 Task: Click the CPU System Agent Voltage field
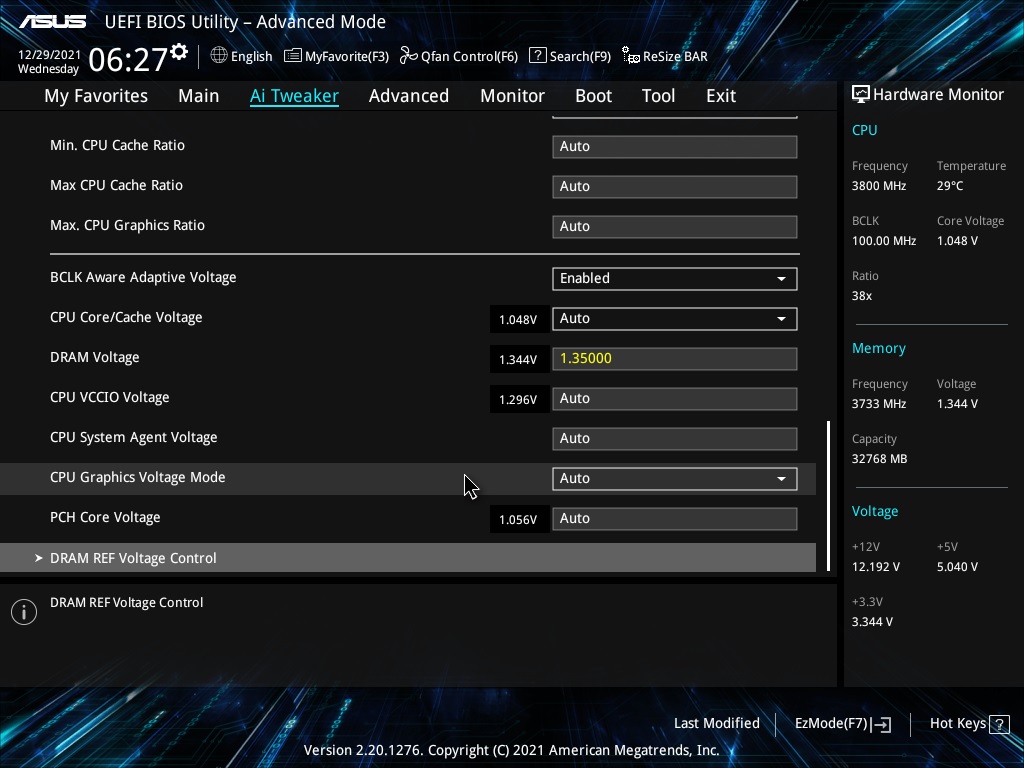coord(675,438)
